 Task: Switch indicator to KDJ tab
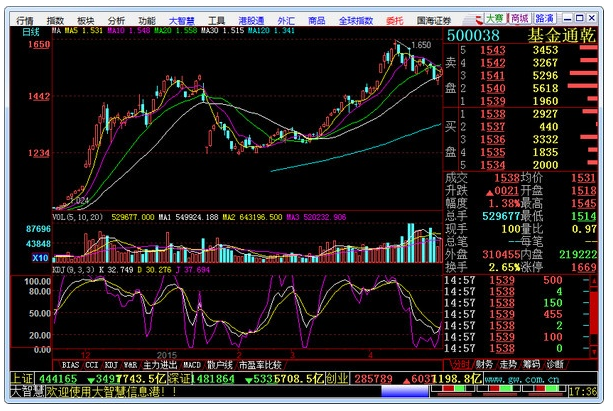pyautogui.click(x=111, y=365)
